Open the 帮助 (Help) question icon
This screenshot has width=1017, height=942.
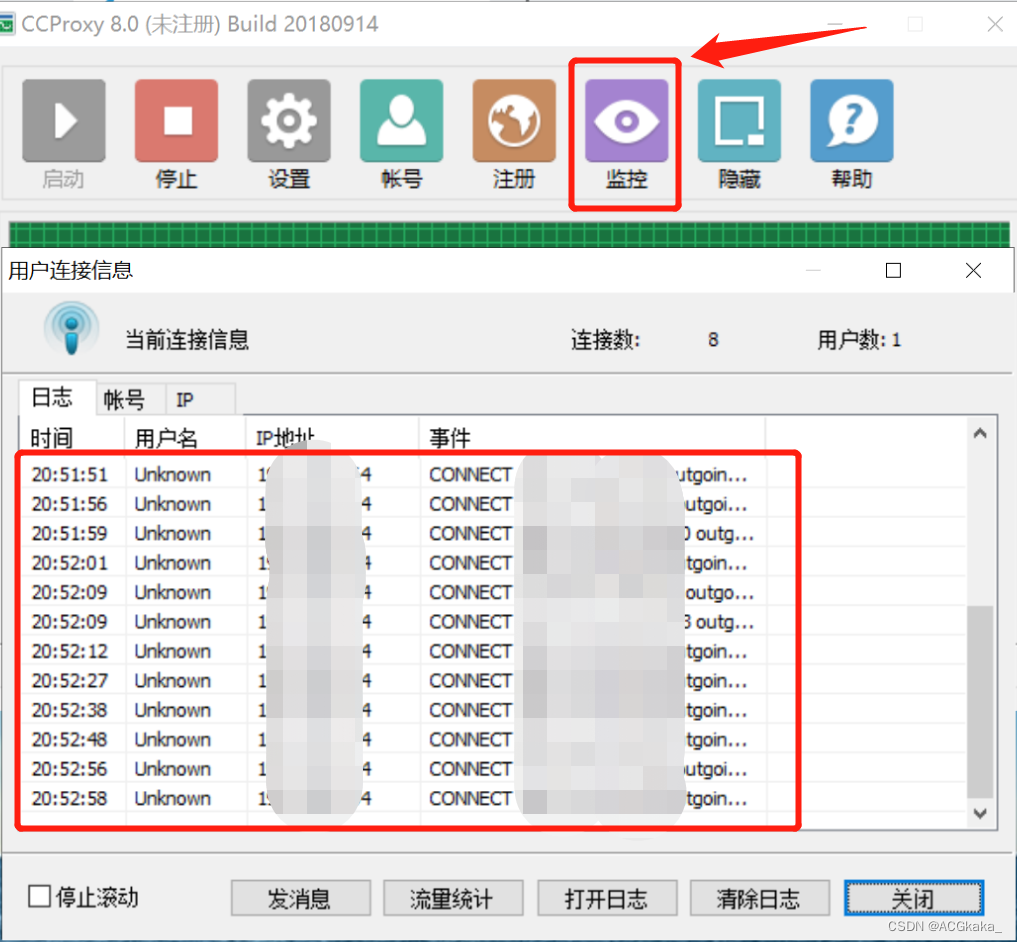coord(852,121)
